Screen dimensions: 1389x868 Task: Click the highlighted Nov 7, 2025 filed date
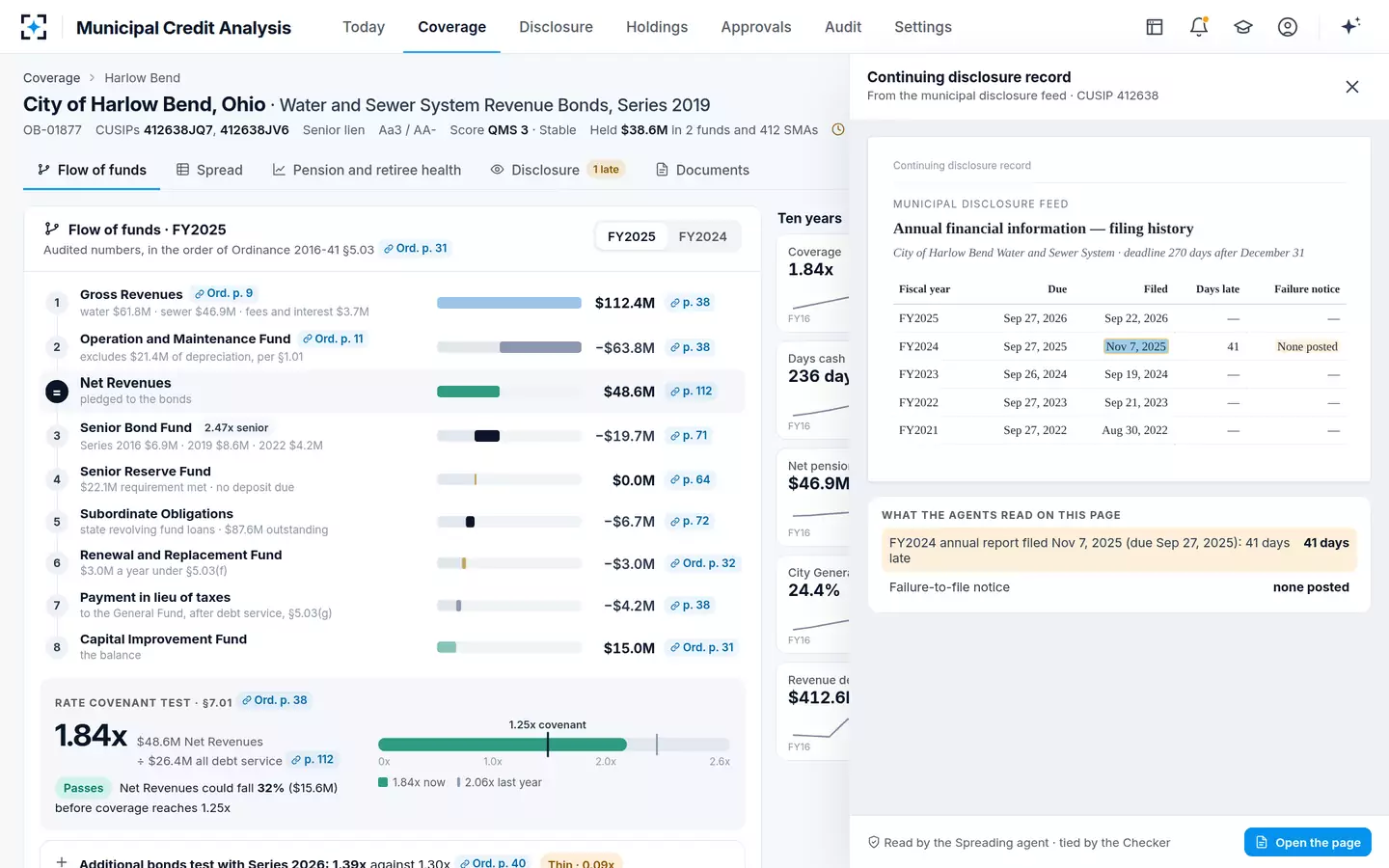1136,346
